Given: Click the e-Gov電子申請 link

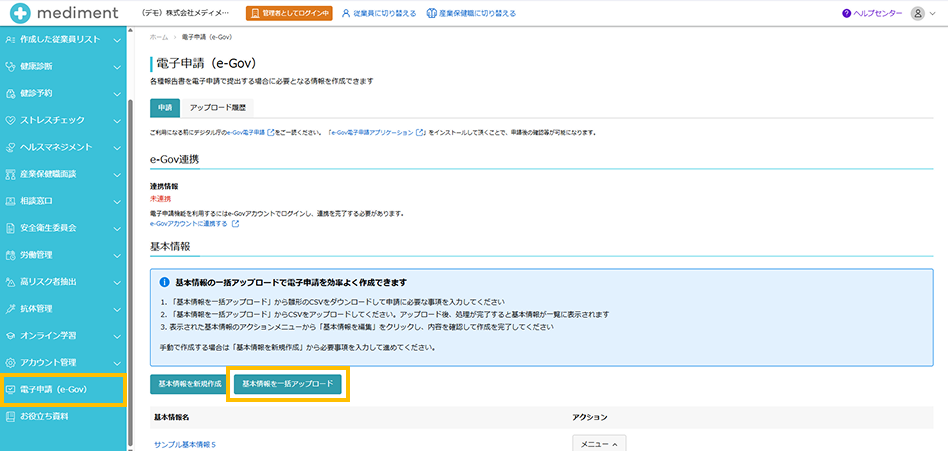Looking at the screenshot, I should [246, 132].
